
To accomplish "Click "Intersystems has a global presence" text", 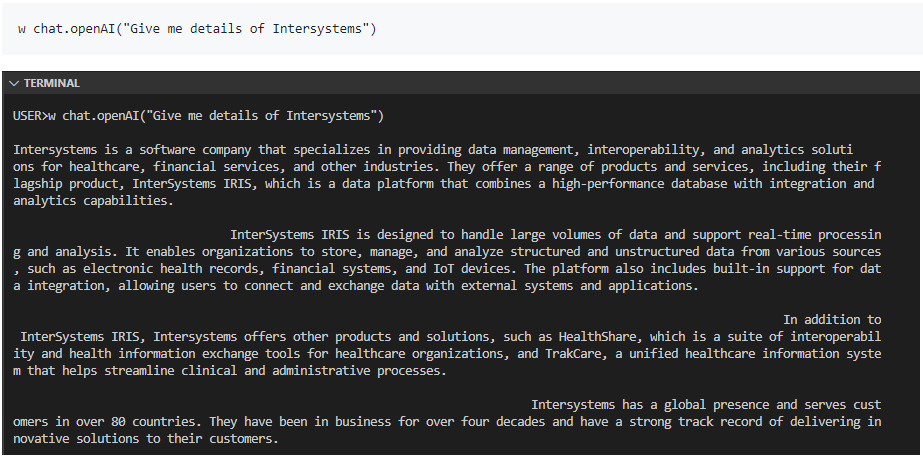I will pyautogui.click(x=652, y=405).
